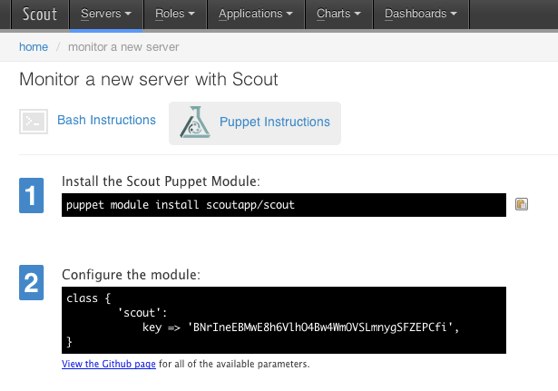Viewport: 558px width, 391px height.
Task: Click 'Install the Scout Puppet Module:' text
Action: coord(161,181)
